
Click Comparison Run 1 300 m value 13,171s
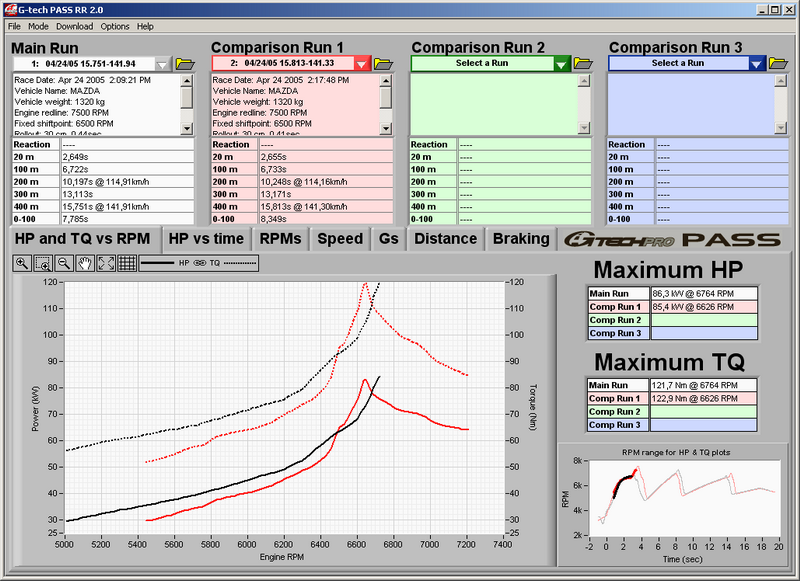[326, 194]
